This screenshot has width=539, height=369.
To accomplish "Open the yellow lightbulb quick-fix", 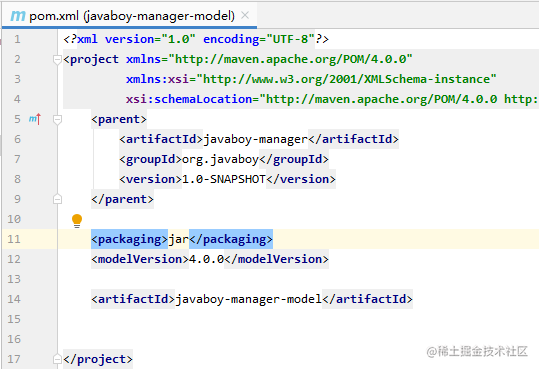I will [77, 221].
